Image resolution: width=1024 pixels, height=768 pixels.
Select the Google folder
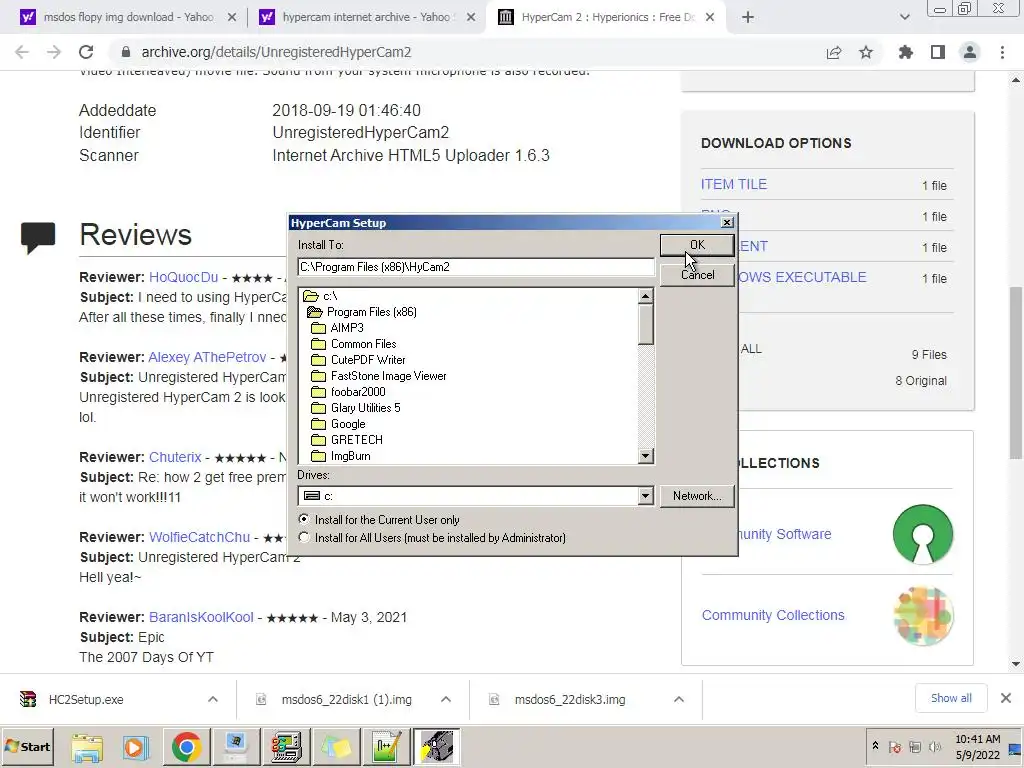[x=338, y=424]
